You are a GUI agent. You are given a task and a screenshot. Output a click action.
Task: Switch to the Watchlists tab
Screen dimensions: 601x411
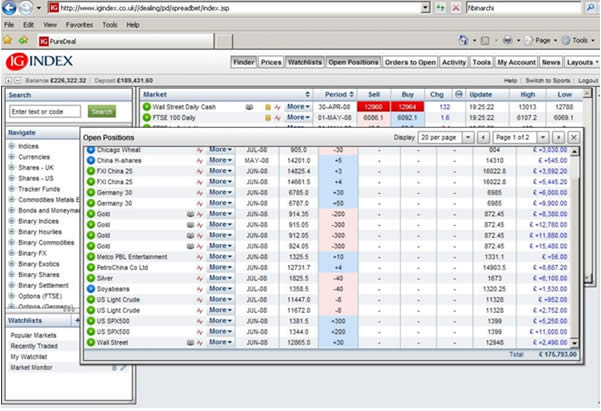click(x=304, y=61)
